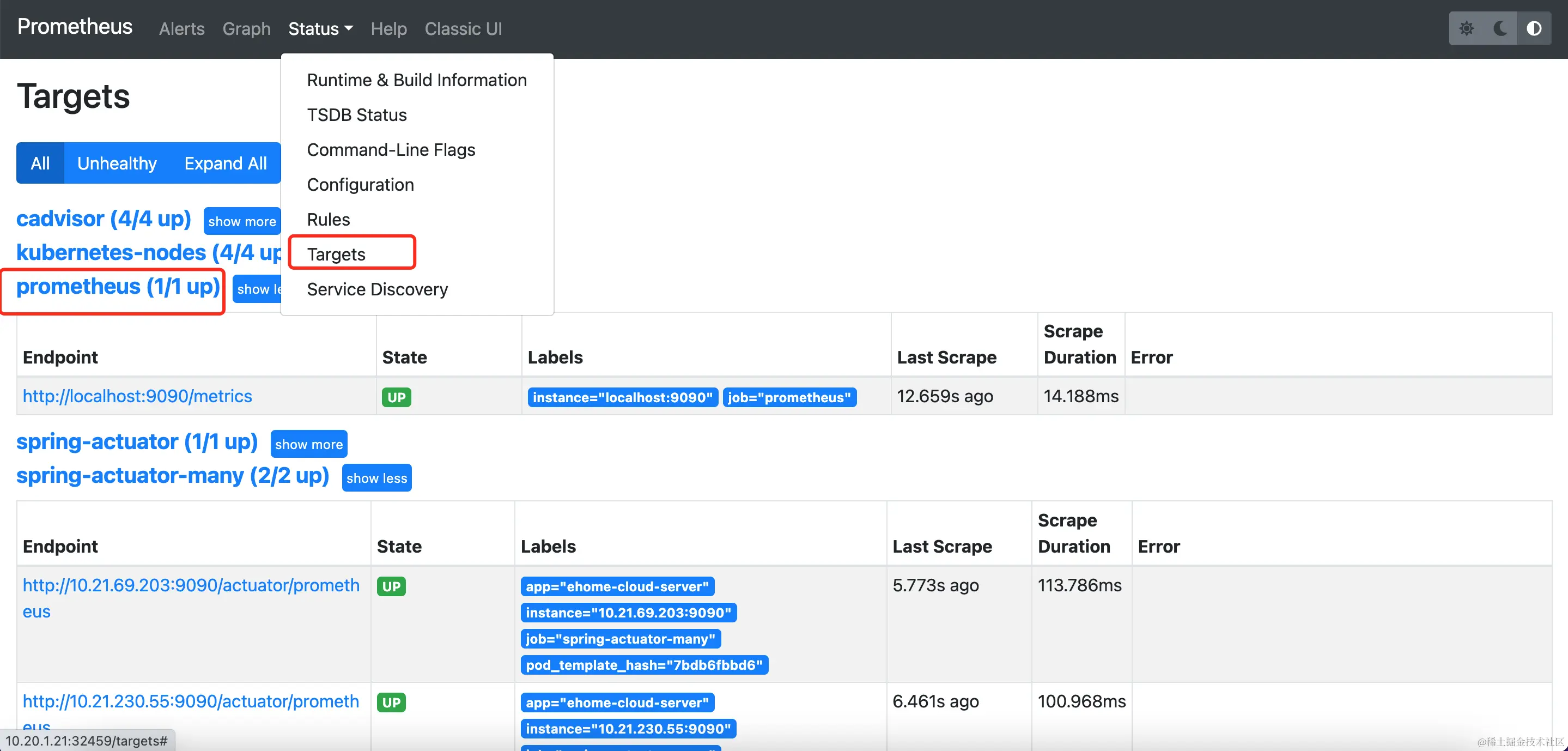Filter targets with the Unhealthy button
The width and height of the screenshot is (1568, 751).
[117, 163]
